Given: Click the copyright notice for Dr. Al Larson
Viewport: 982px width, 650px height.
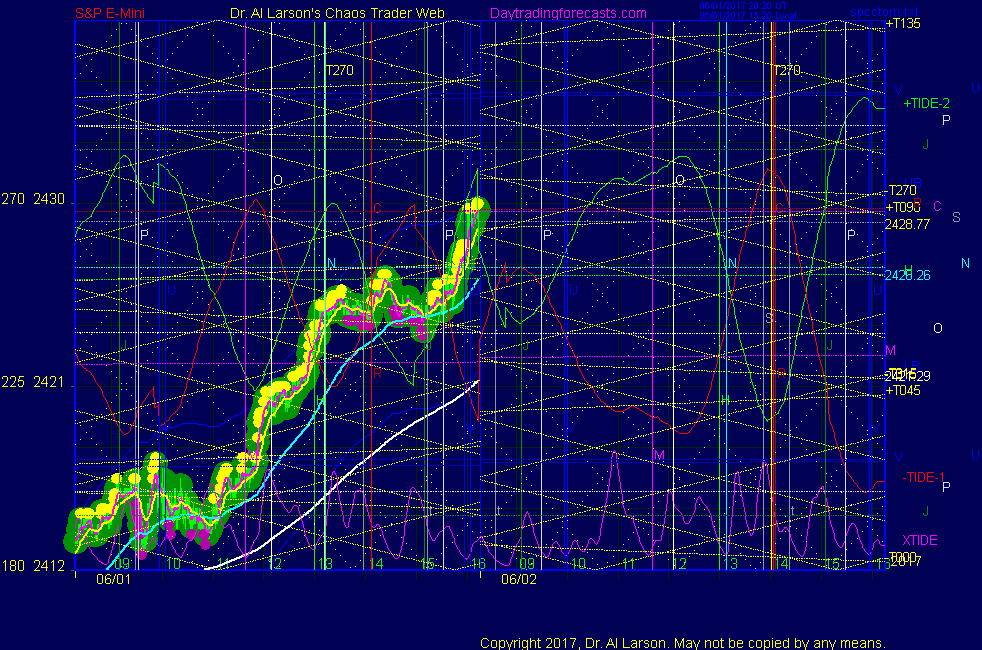Looking at the screenshot, I should click(x=683, y=643).
